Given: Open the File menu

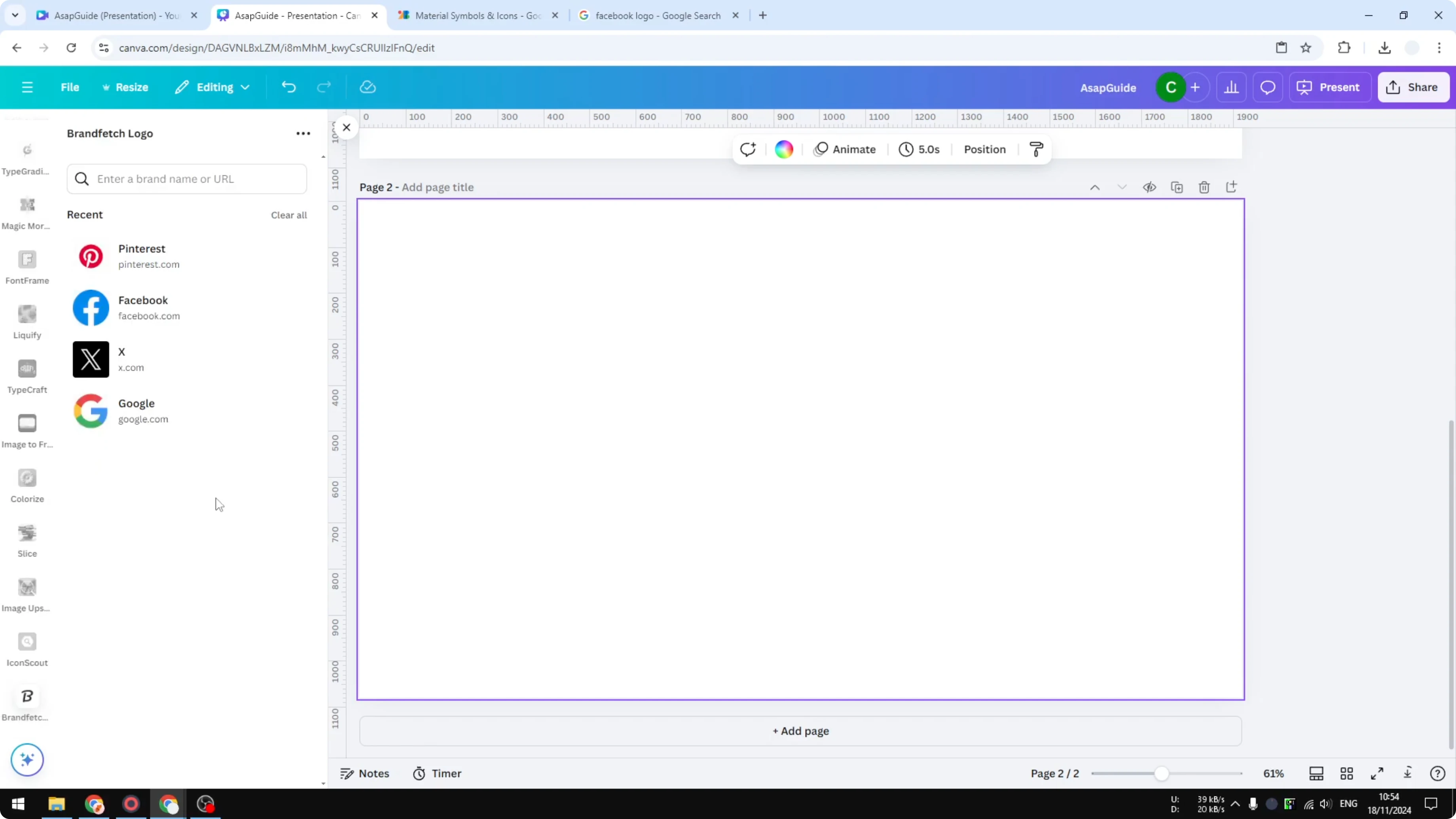Looking at the screenshot, I should pos(70,87).
